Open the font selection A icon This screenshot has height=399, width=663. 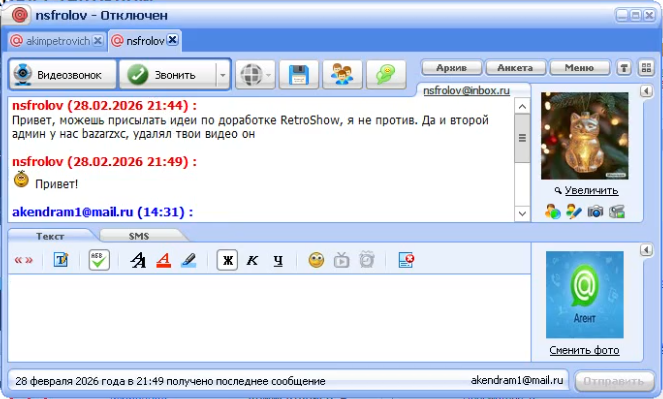[138, 260]
